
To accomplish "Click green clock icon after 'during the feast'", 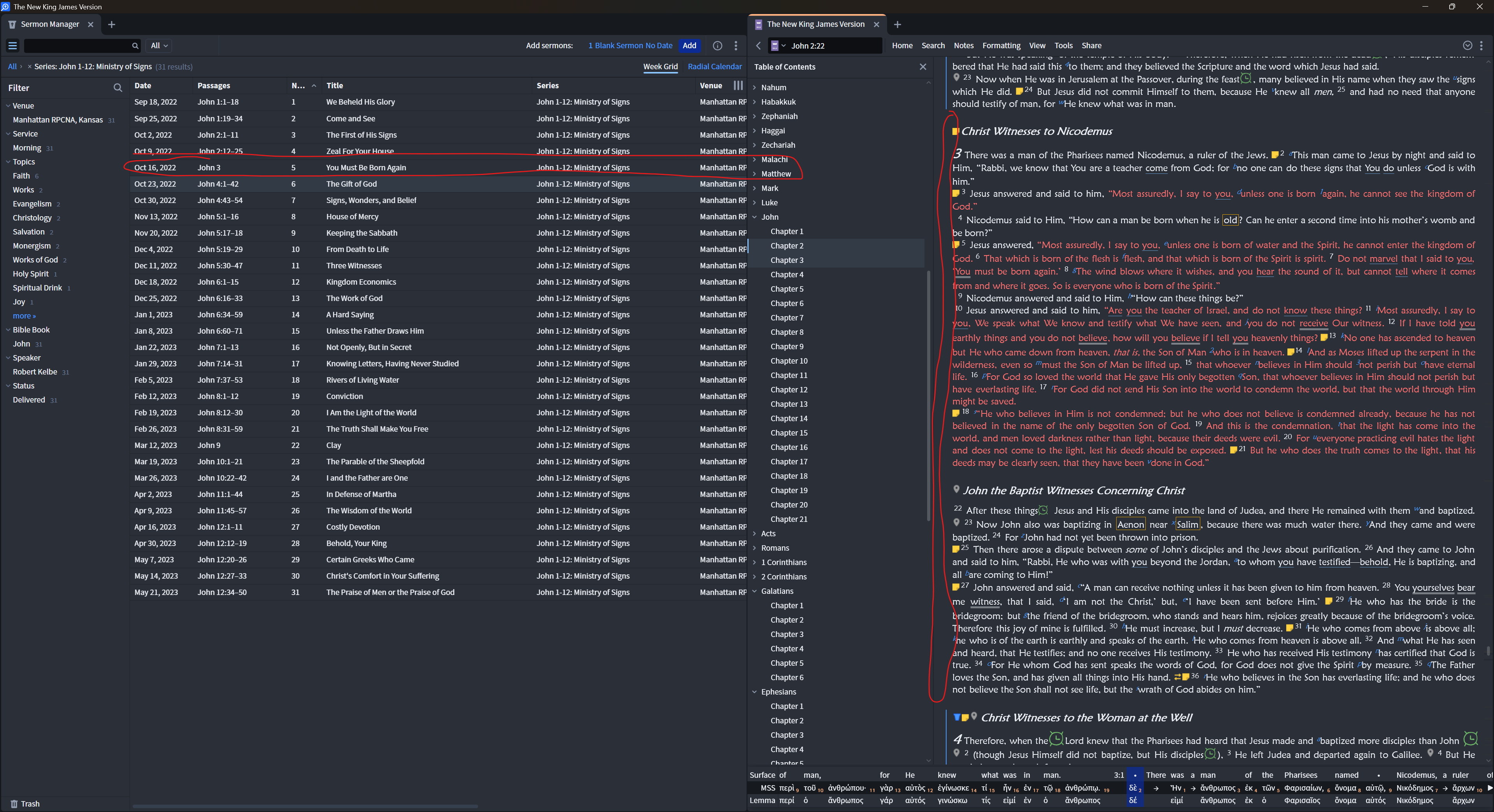I will coord(1245,78).
